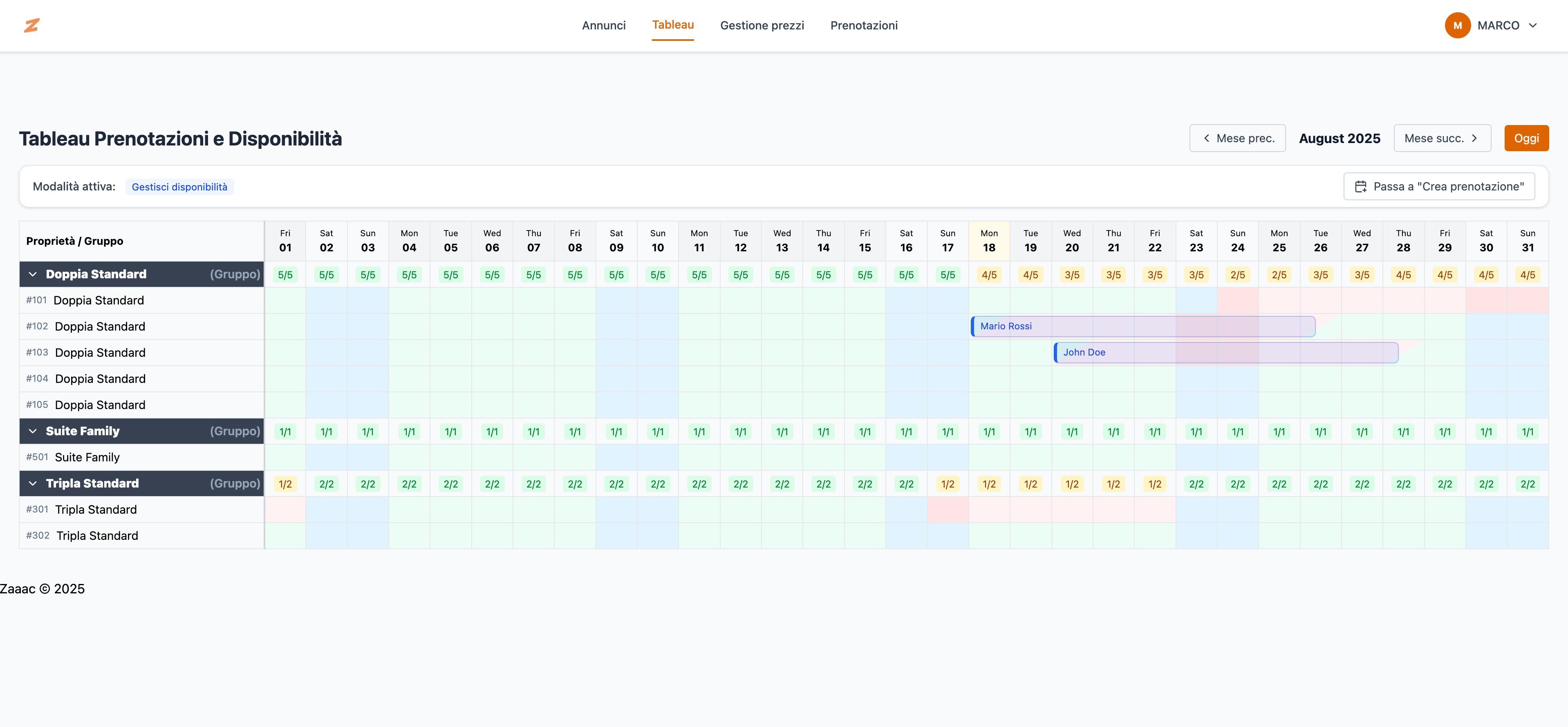Open the MARCO account dropdown arrow

click(1533, 25)
